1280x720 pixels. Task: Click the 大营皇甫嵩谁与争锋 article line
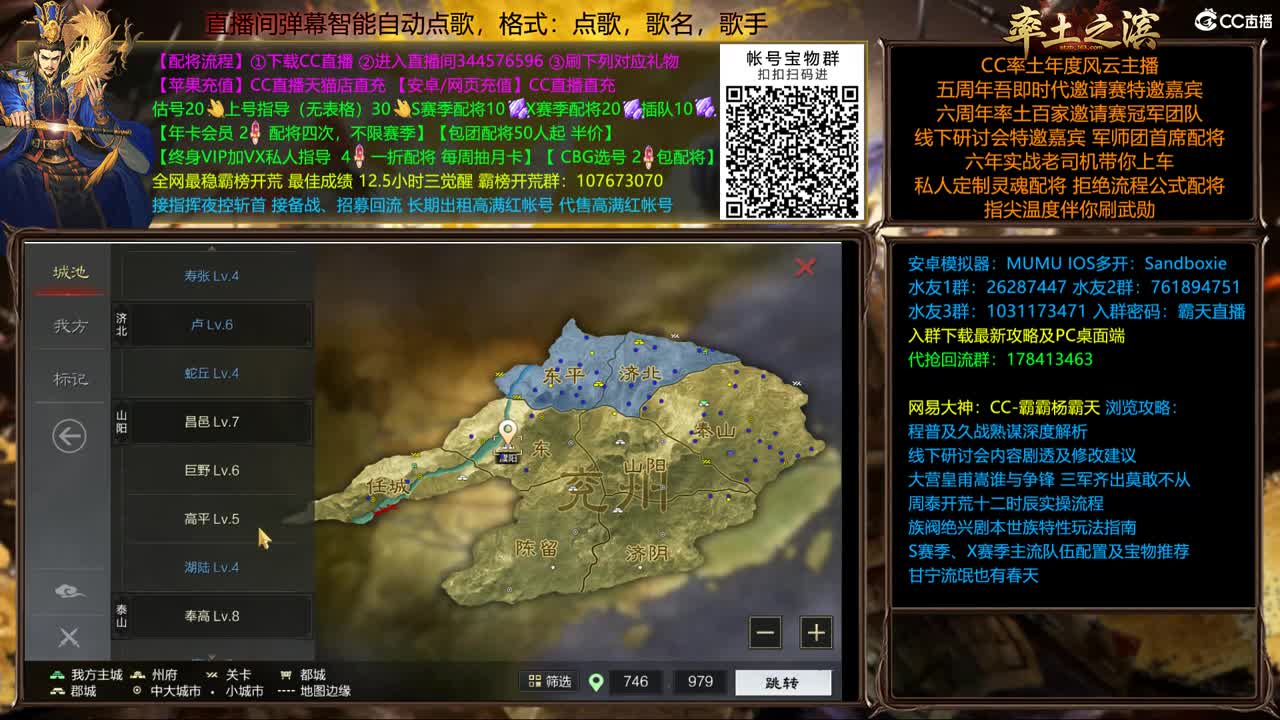(1049, 479)
